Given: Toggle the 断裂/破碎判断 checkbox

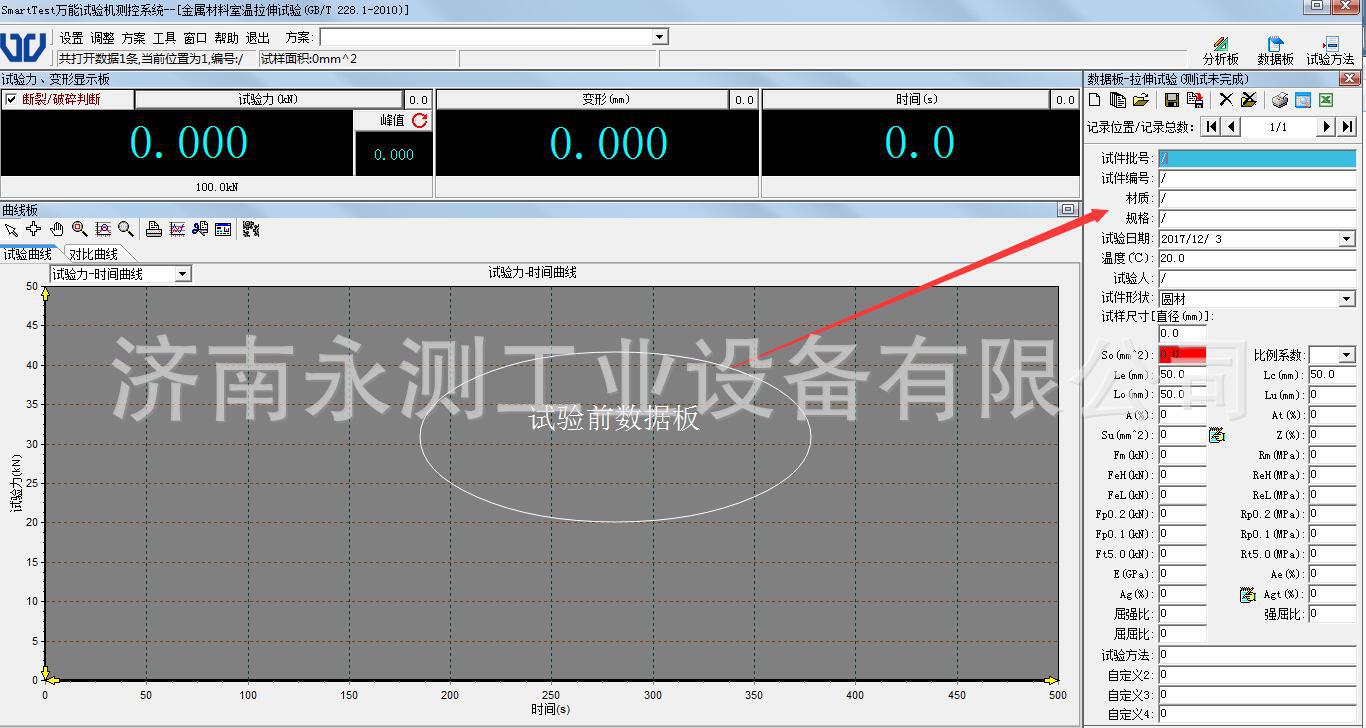Looking at the screenshot, I should tap(11, 99).
